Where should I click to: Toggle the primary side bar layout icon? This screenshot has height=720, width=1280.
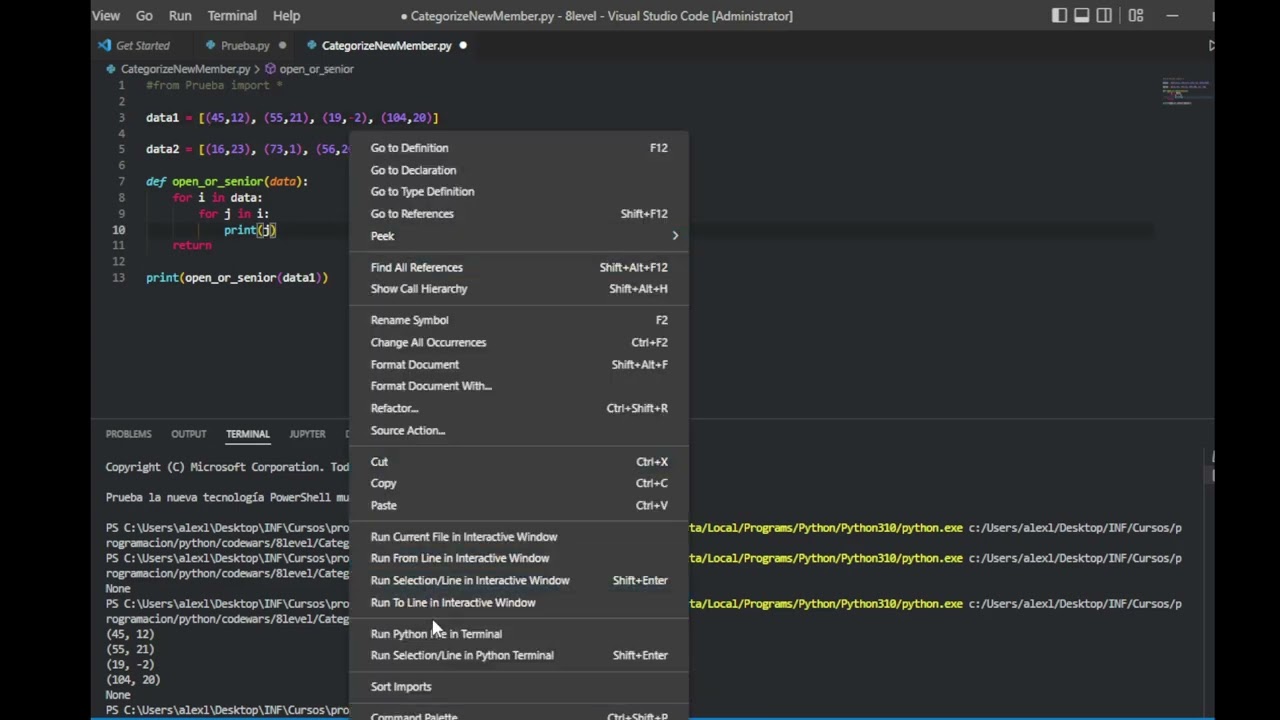[1059, 16]
